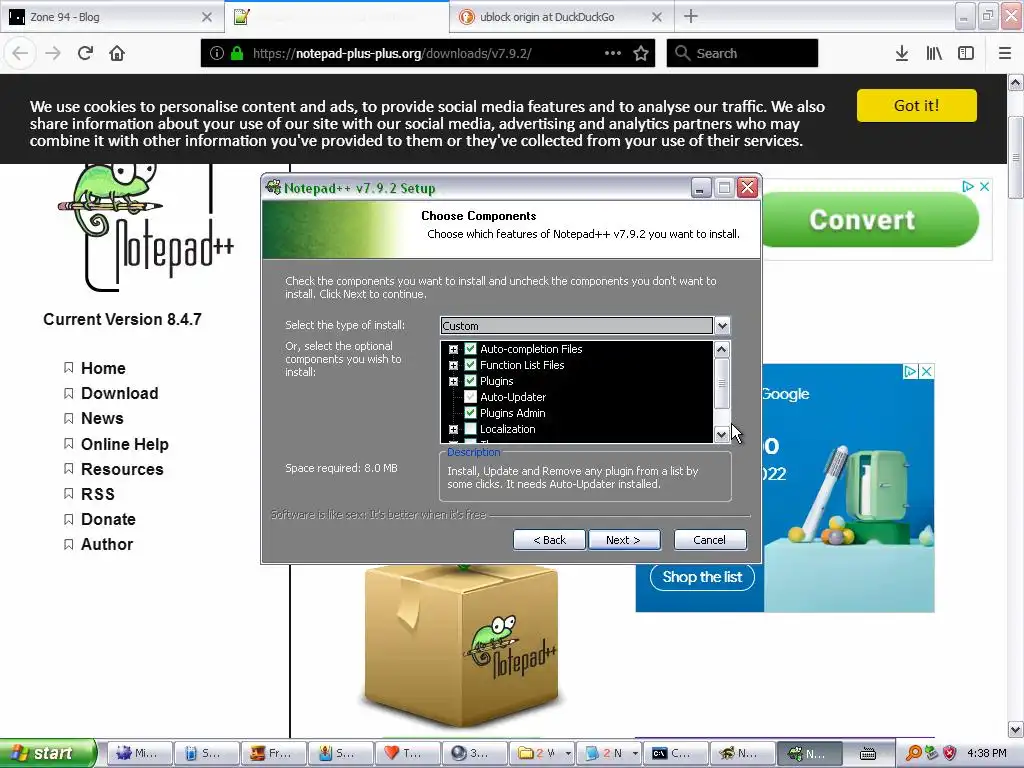Switch to the Zone 94 - Blog tab
The image size is (1024, 768).
(x=112, y=17)
